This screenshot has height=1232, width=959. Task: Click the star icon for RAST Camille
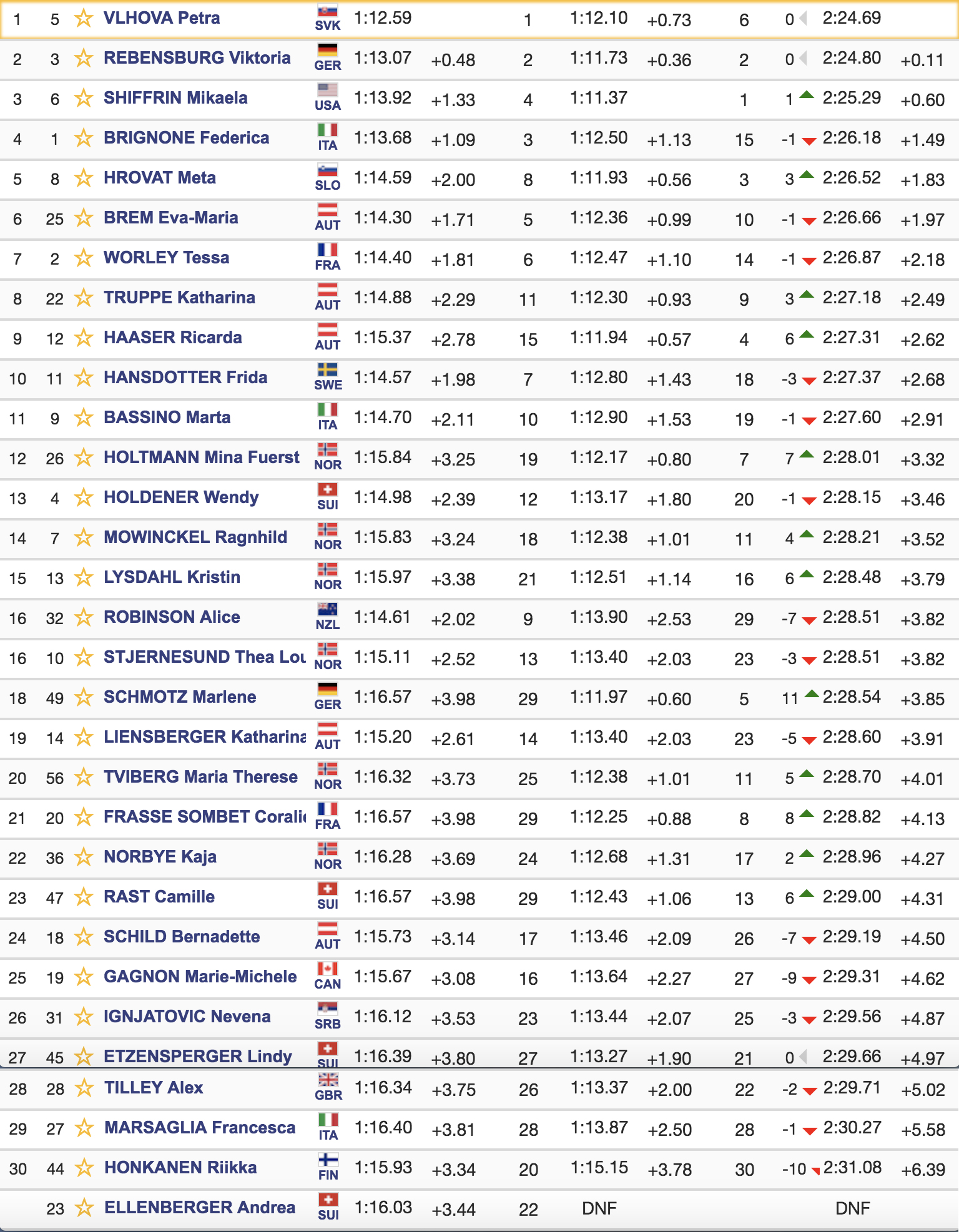pos(84,897)
